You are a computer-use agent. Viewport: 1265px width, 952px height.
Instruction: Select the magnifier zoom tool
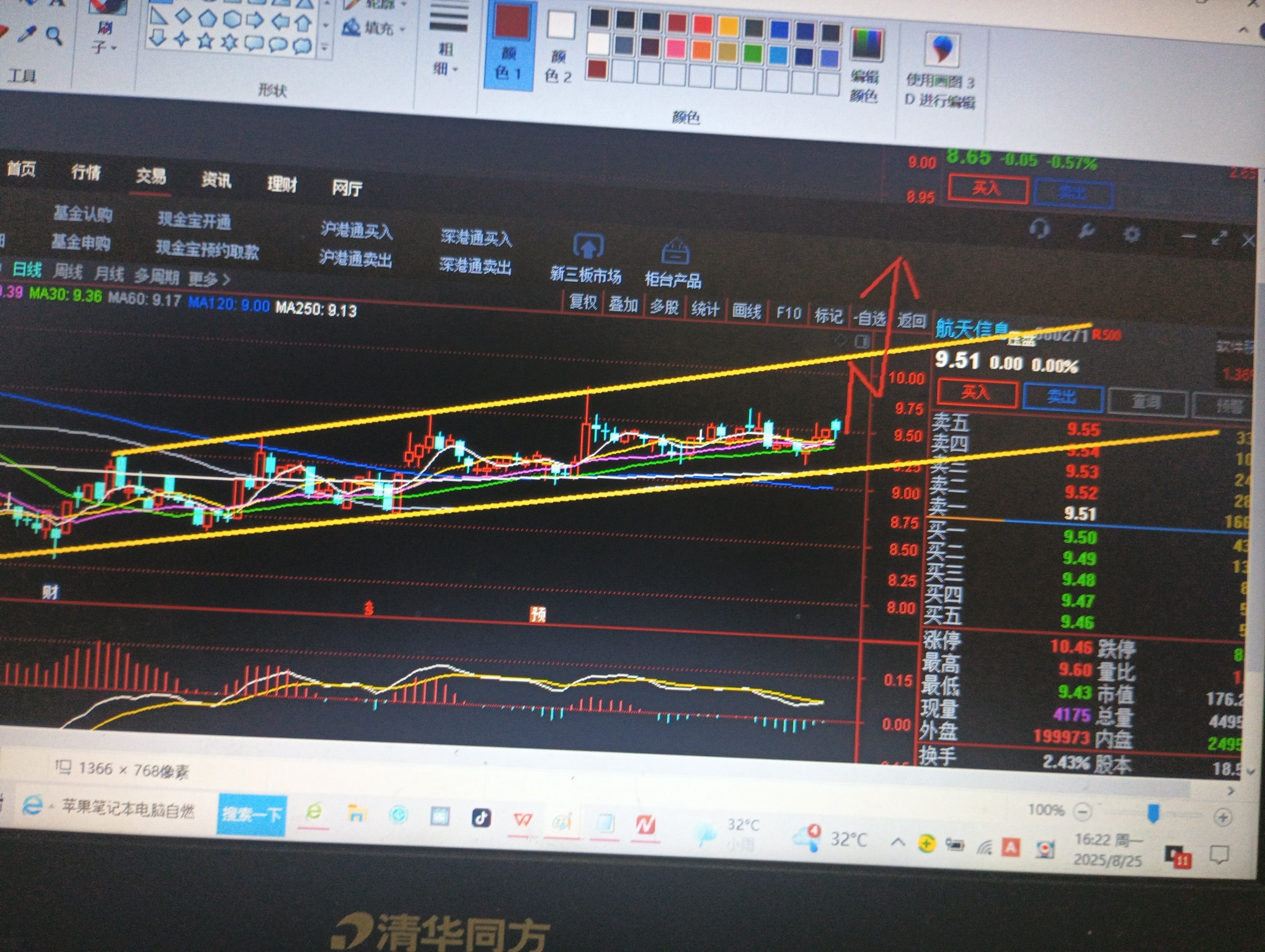55,36
